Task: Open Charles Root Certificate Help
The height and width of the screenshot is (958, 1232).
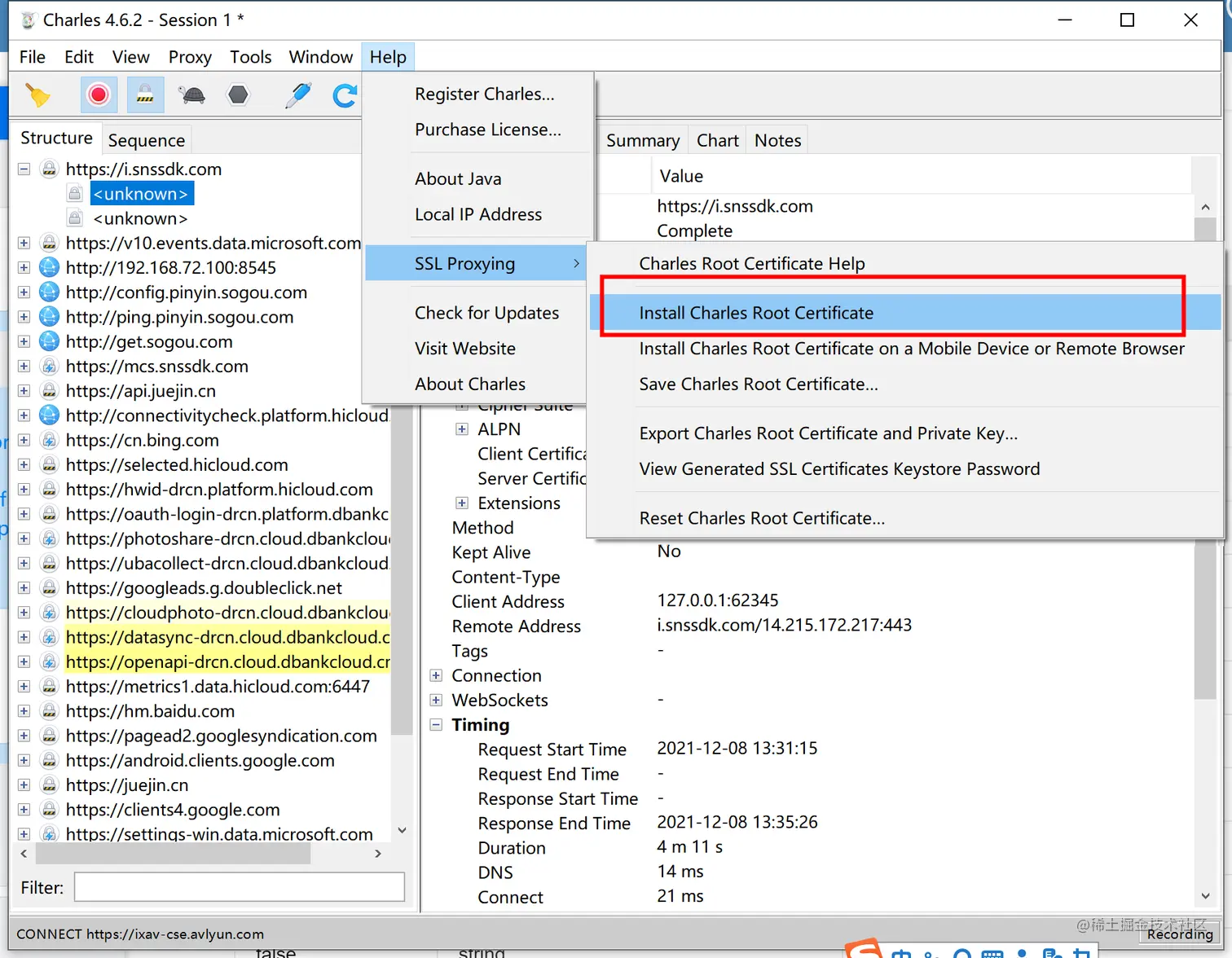Action: click(752, 264)
